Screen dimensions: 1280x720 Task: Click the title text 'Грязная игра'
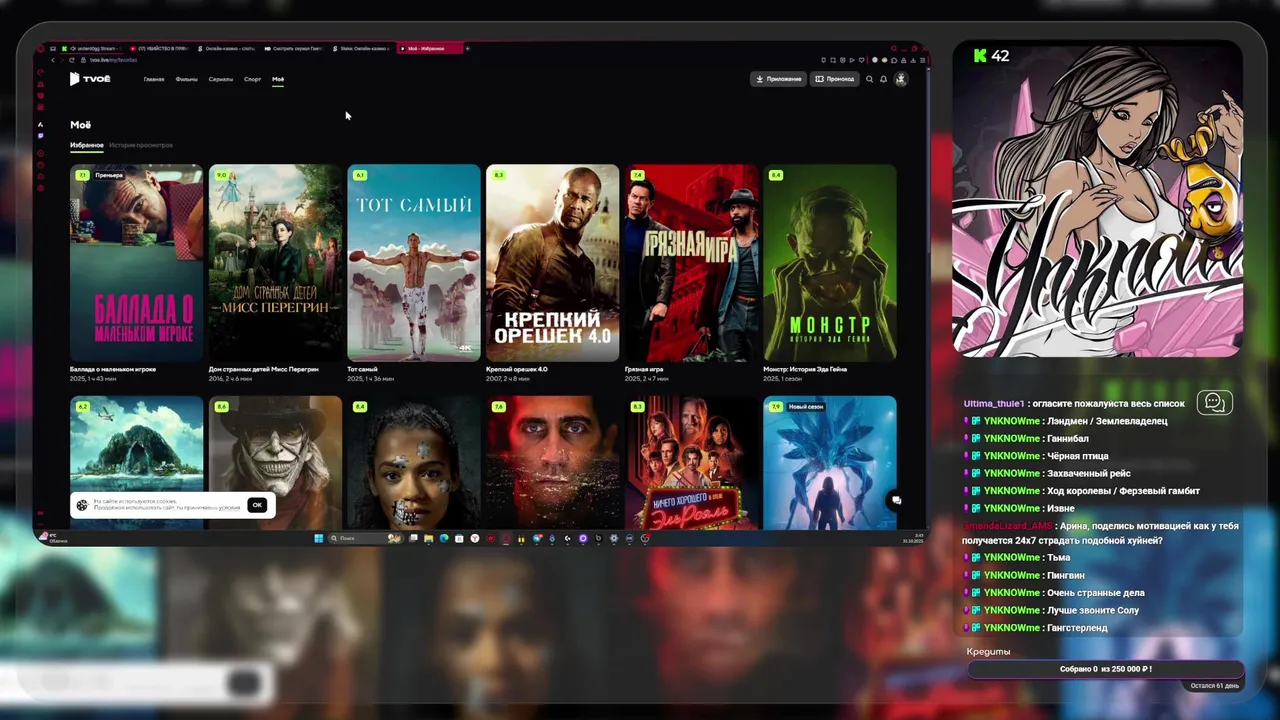644,369
